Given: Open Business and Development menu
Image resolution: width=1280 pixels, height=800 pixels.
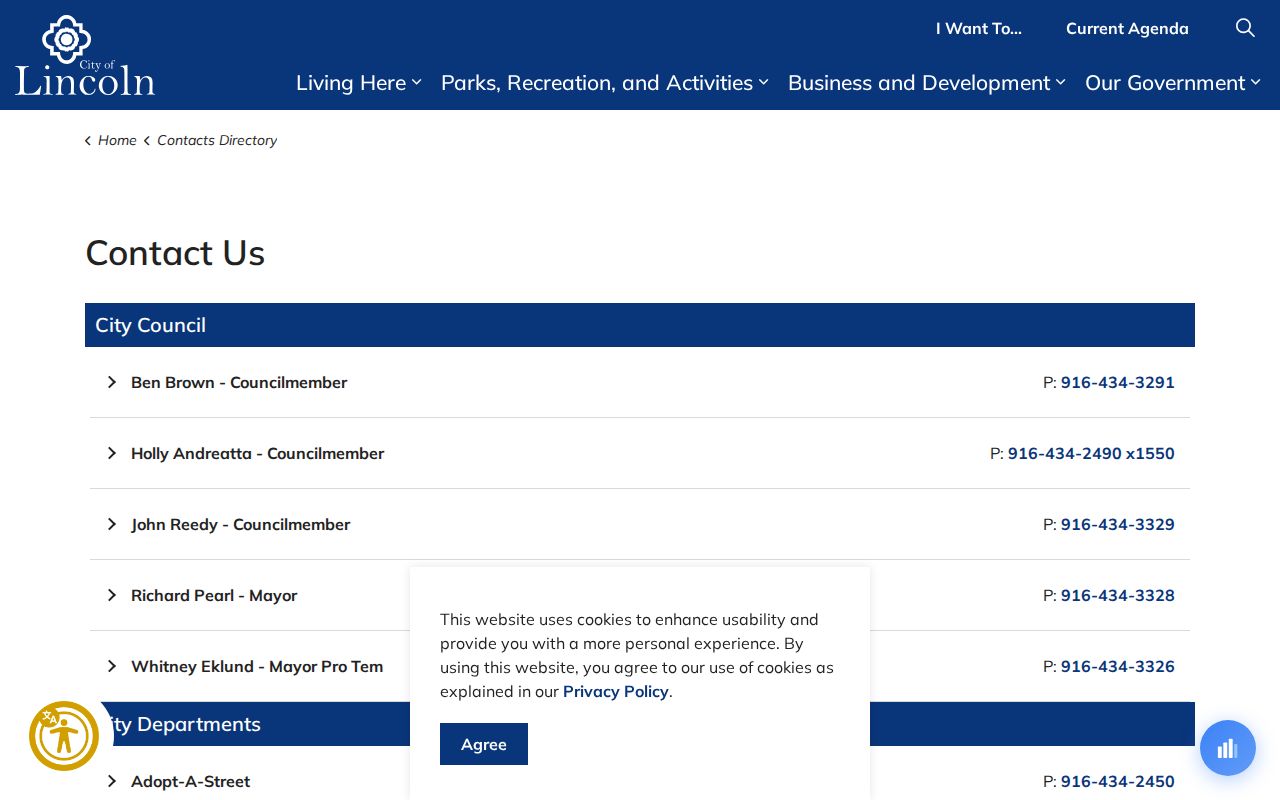Looking at the screenshot, I should [927, 83].
